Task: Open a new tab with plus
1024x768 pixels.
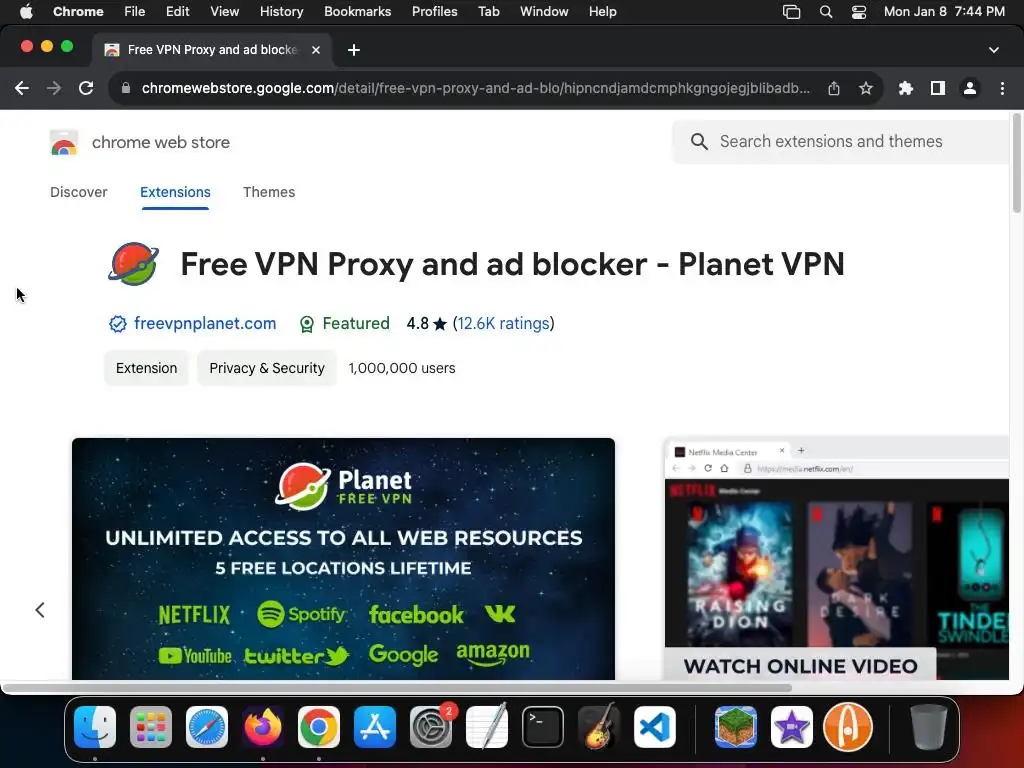Action: 354,50
